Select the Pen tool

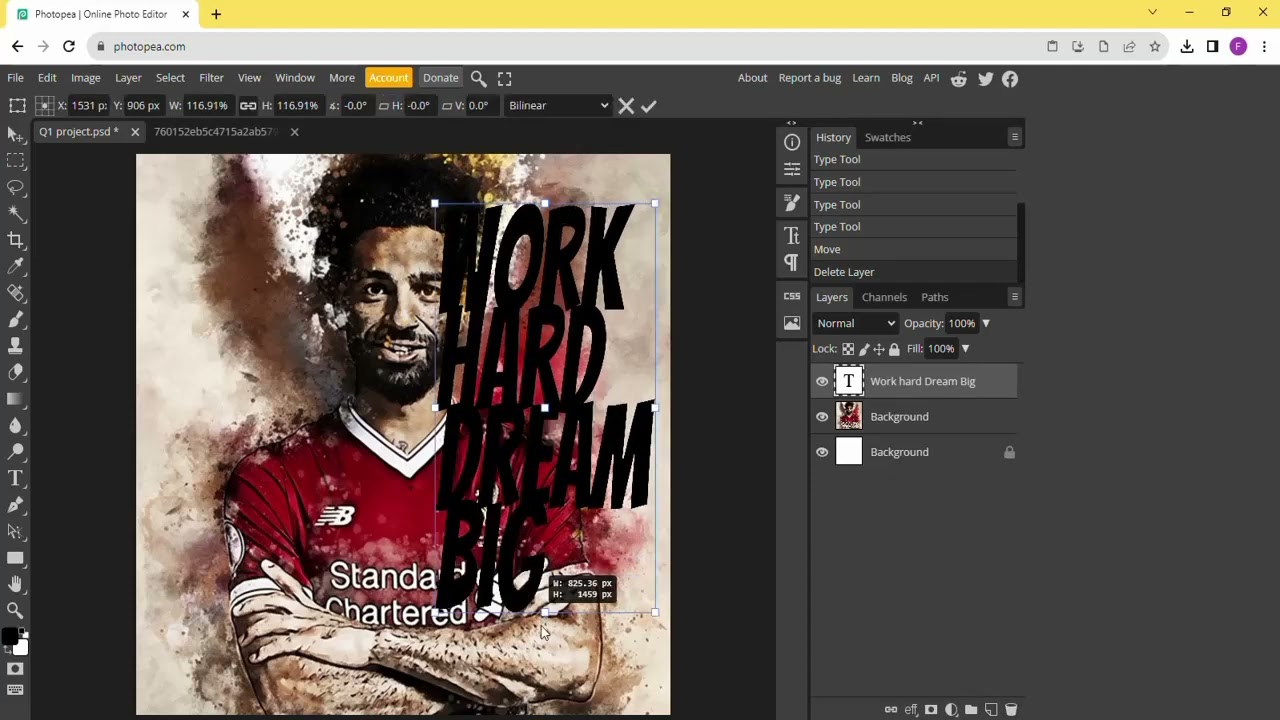click(15, 505)
